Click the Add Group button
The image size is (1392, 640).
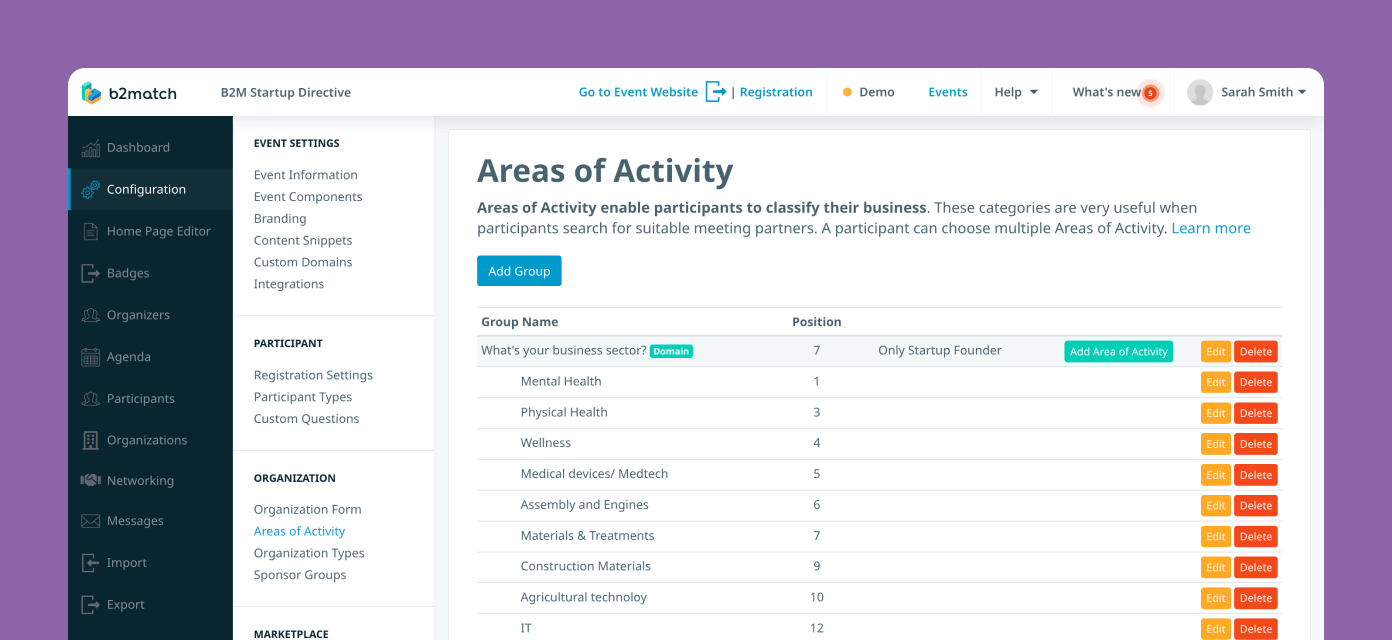tap(519, 271)
